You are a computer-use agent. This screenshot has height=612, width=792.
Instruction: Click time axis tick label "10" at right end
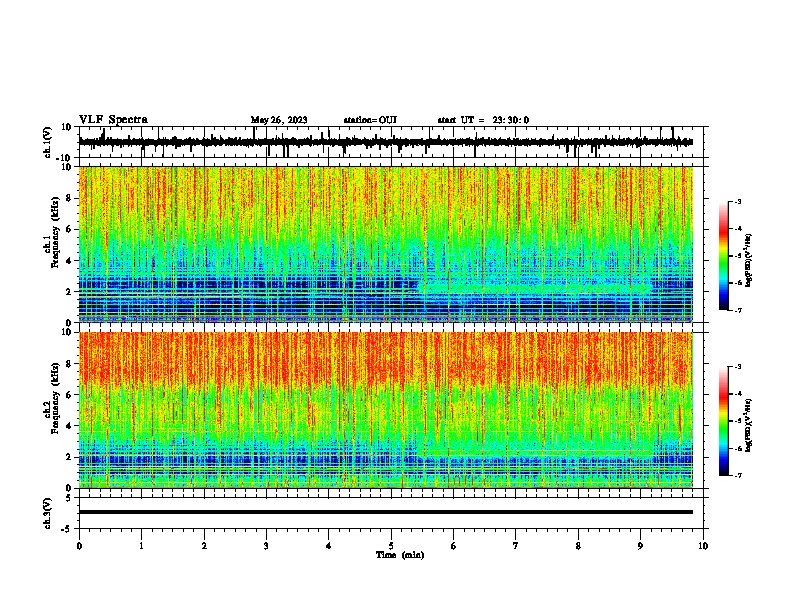point(703,546)
